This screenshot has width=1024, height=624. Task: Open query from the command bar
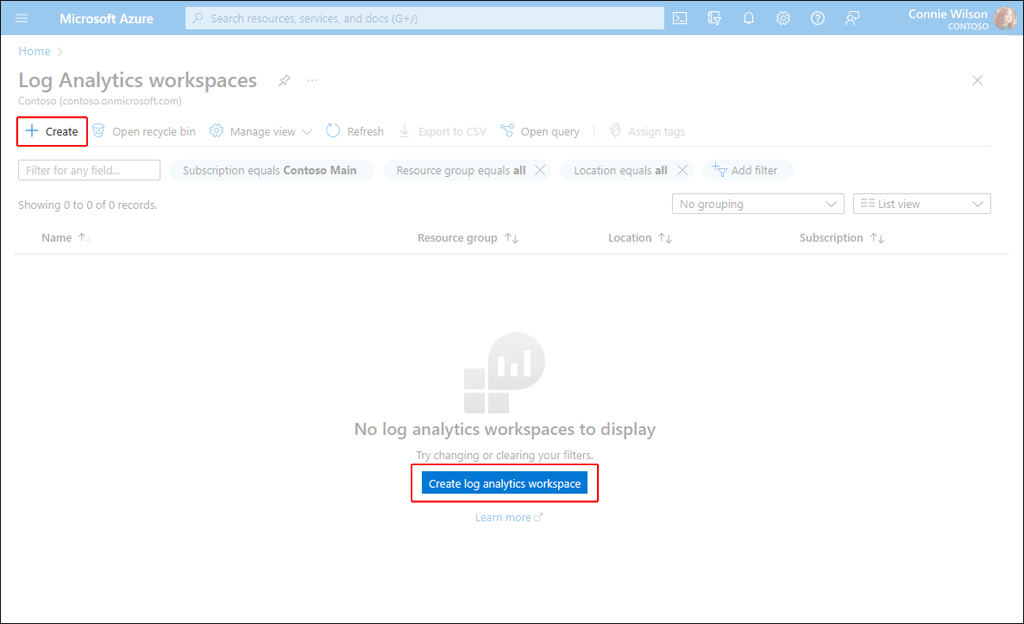coord(539,131)
